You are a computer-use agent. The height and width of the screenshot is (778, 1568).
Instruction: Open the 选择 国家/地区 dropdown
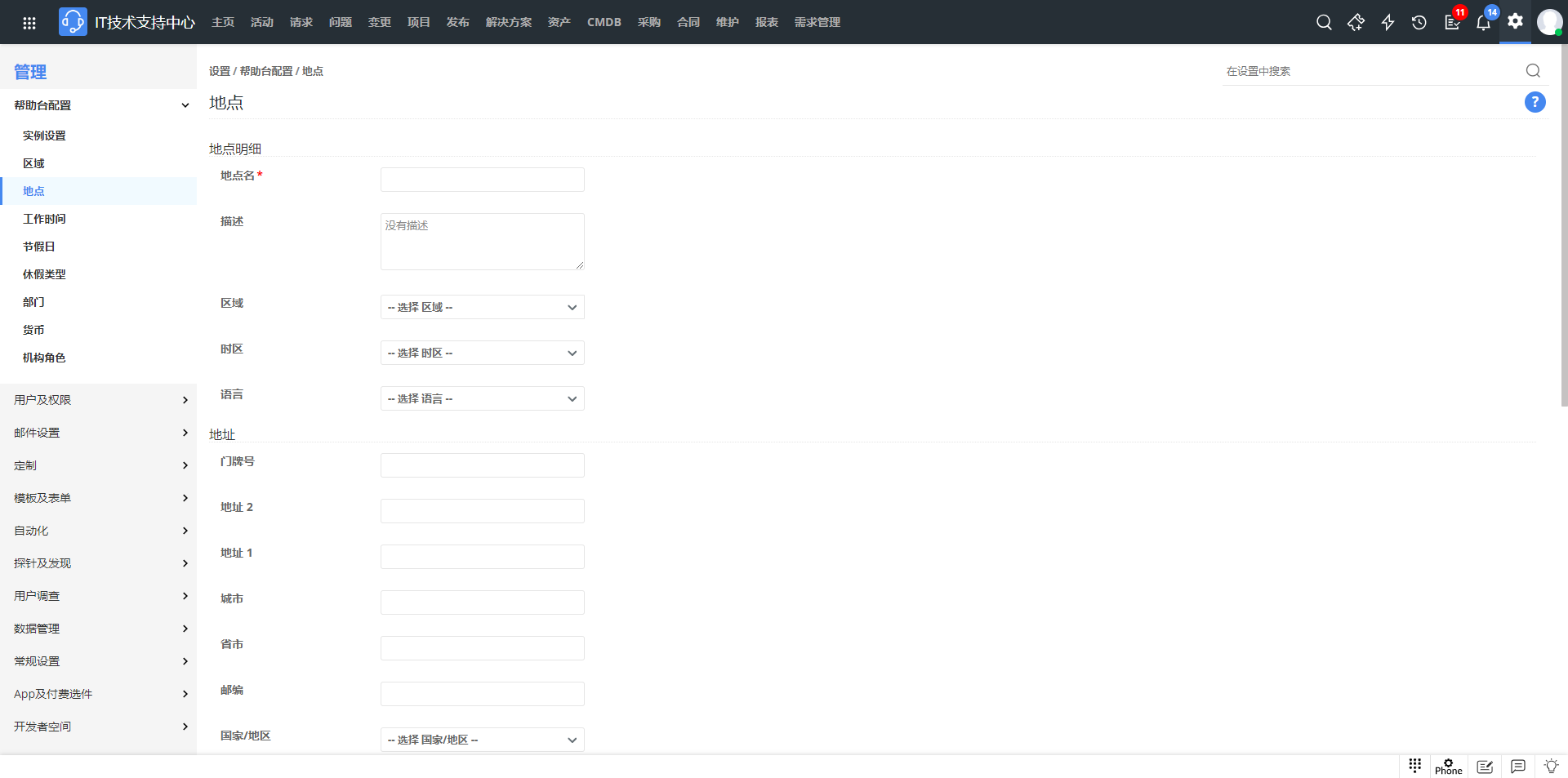pyautogui.click(x=482, y=740)
